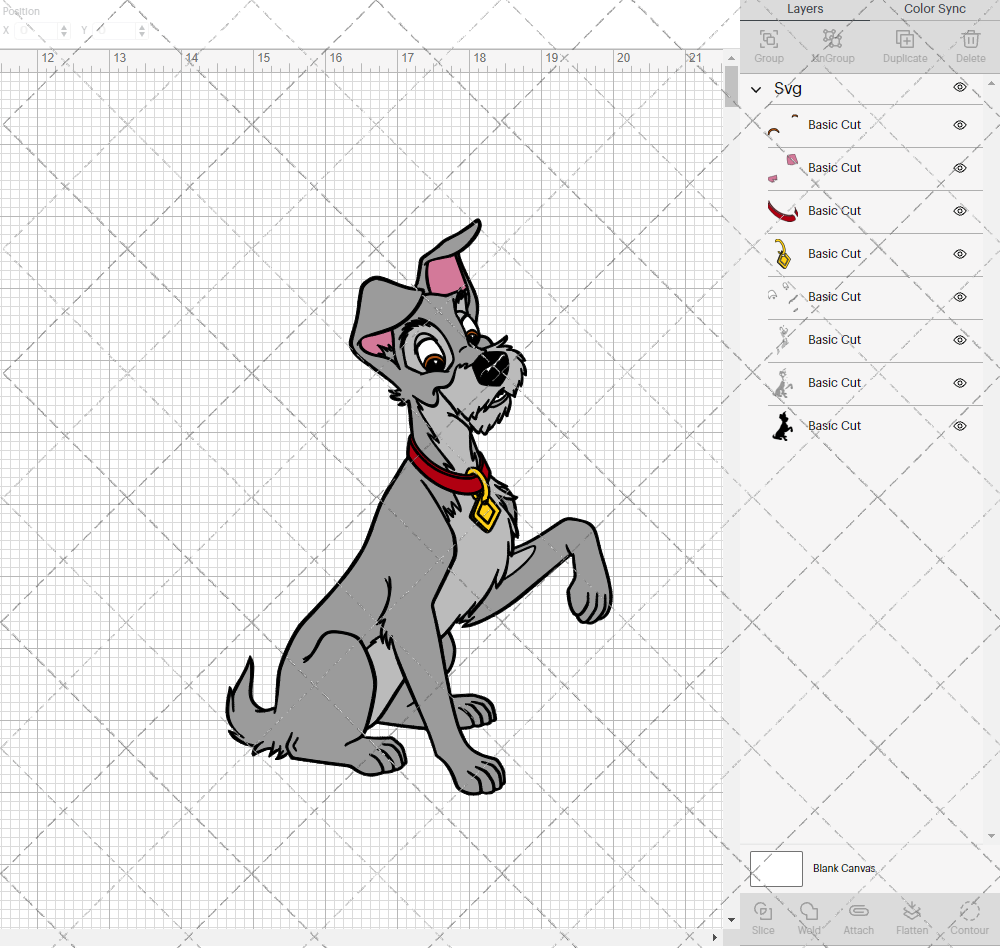Click the Blank Canvas label

coord(844,868)
